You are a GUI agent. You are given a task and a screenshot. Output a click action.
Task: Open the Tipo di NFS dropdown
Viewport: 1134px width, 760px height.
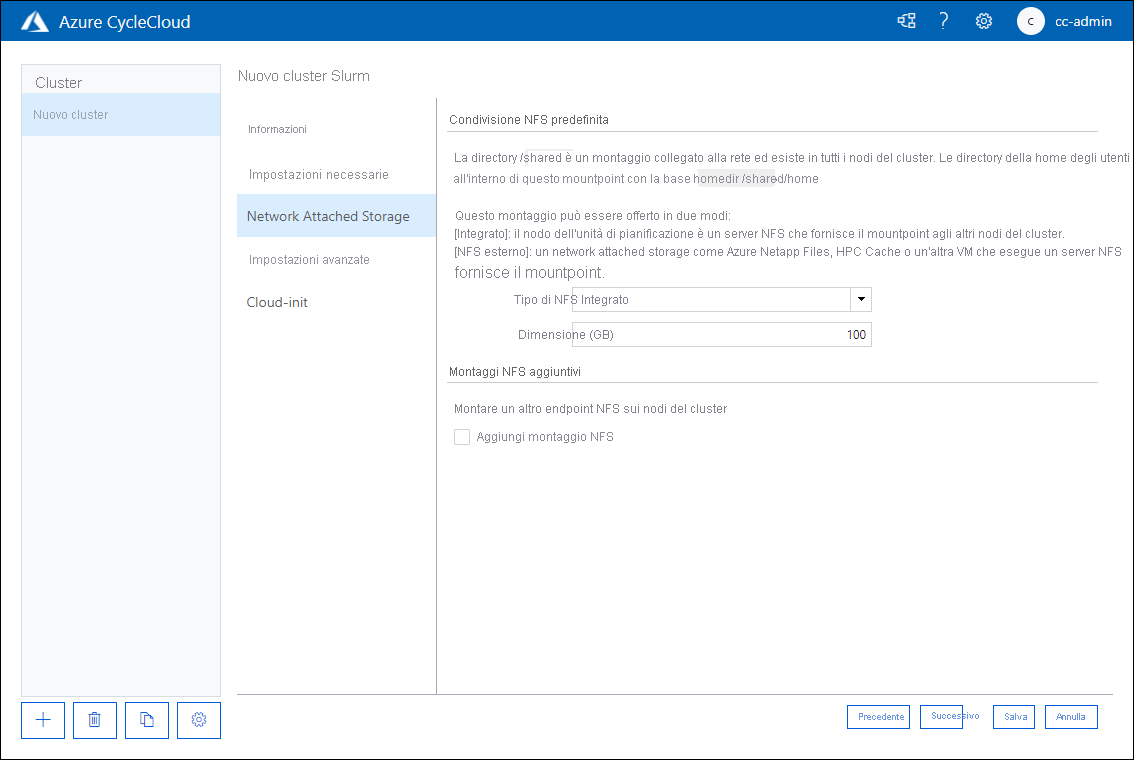click(x=860, y=299)
